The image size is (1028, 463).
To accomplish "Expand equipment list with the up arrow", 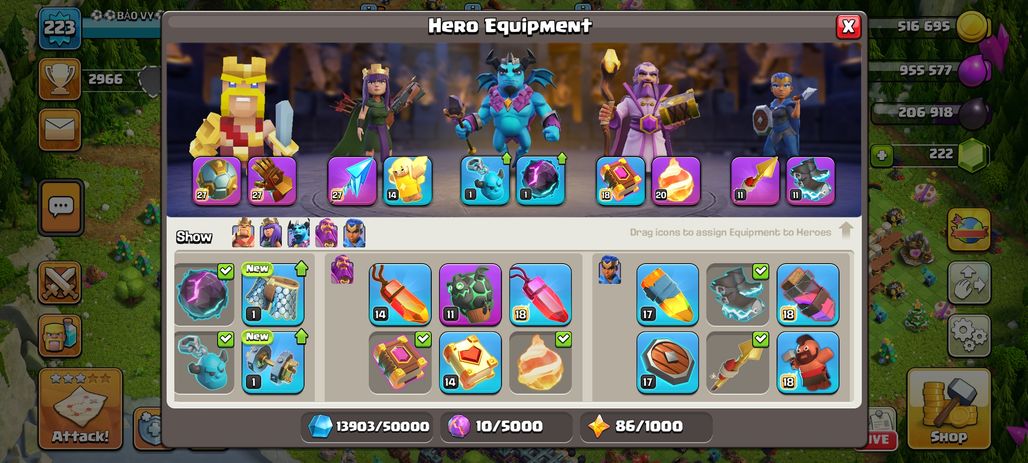I will pos(846,231).
